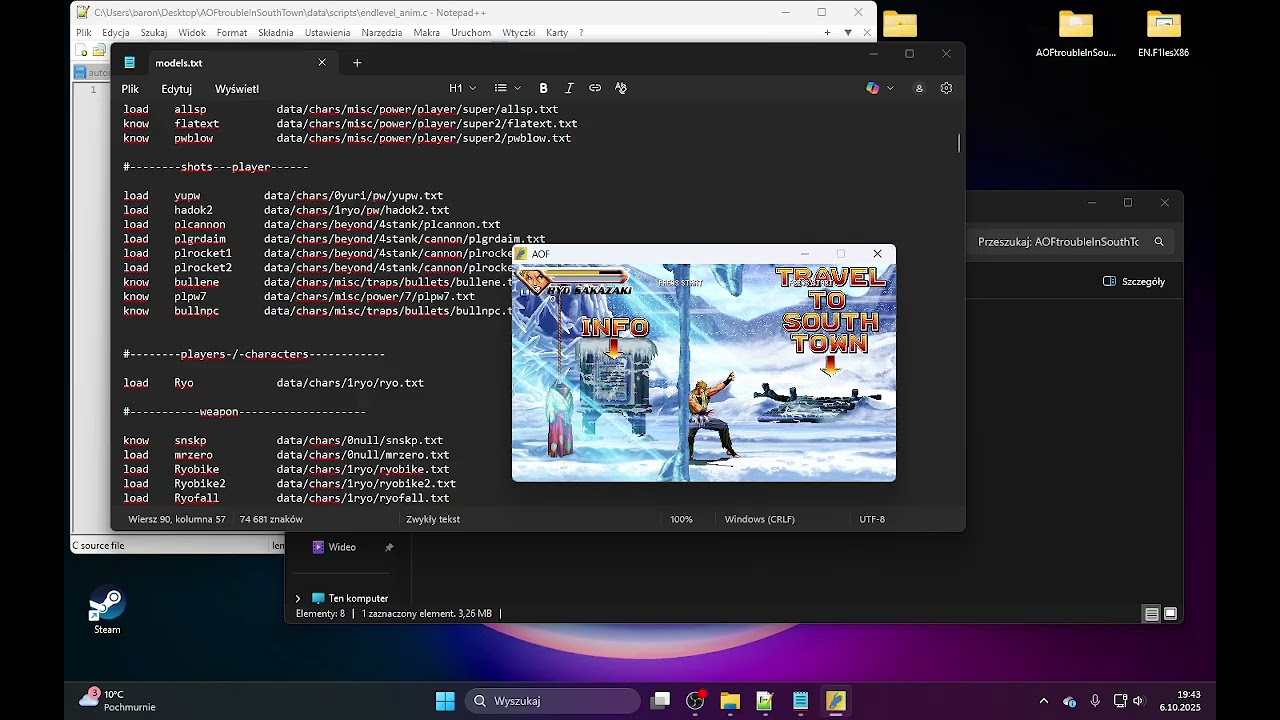Select Wideo in Explorer navigation pane
This screenshot has width=1280, height=720.
pyautogui.click(x=342, y=547)
